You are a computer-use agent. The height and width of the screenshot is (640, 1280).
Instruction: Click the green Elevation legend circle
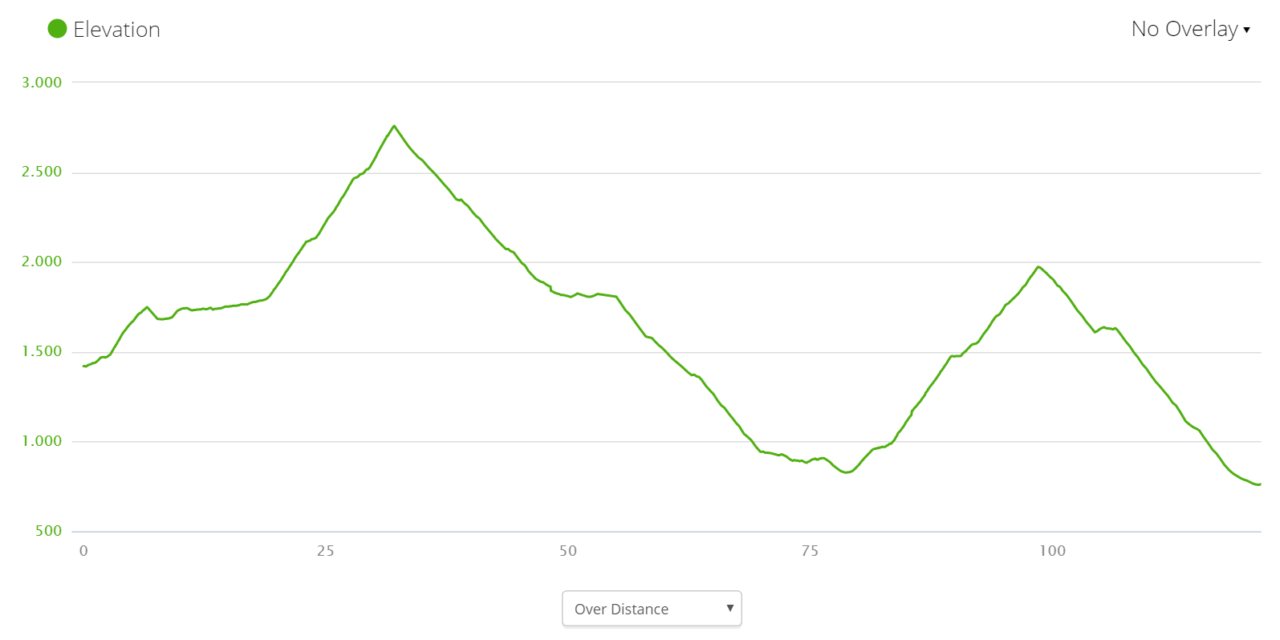pos(57,29)
